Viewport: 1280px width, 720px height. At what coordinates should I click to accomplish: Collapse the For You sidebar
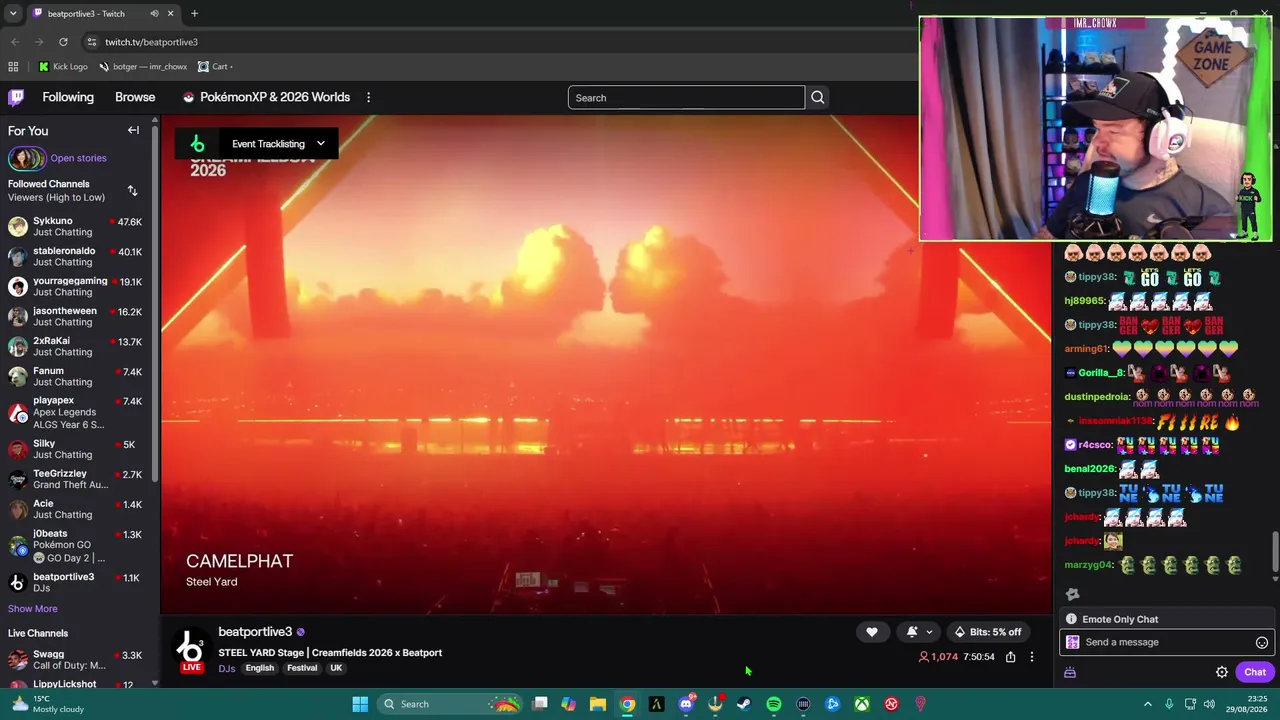(133, 130)
